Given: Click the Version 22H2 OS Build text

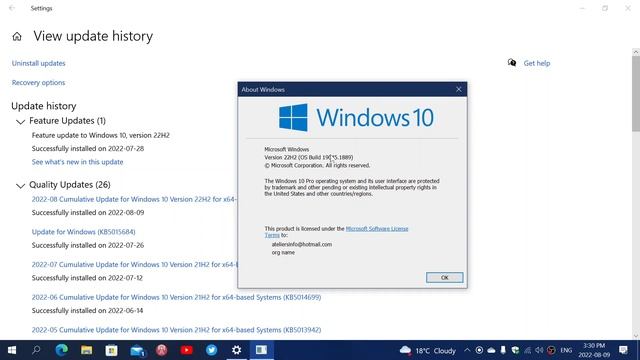Looking at the screenshot, I should coord(309,157).
